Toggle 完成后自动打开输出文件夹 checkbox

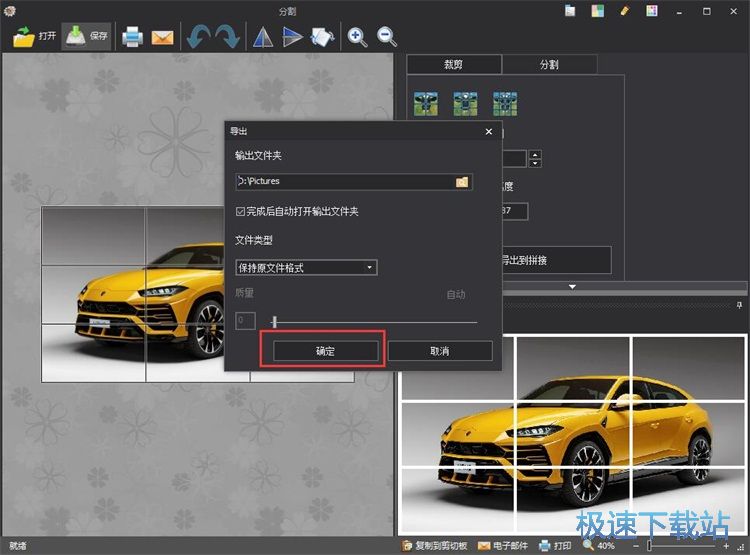click(x=241, y=211)
